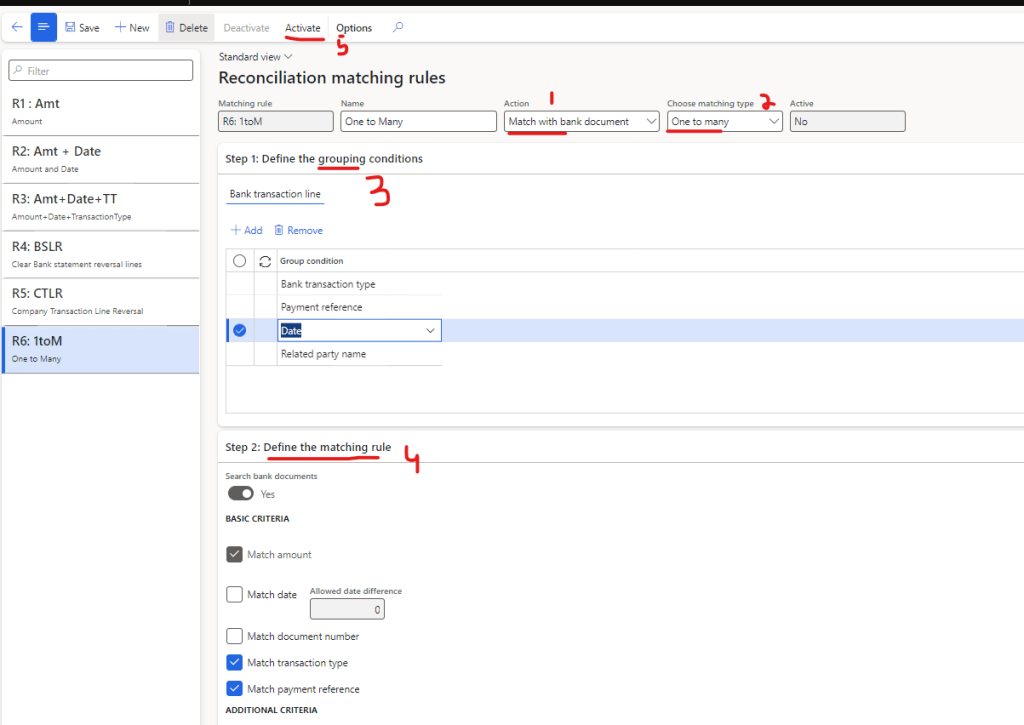Viewport: 1024px width, 725px height.
Task: Uncheck Match payment reference checkbox
Action: click(x=235, y=688)
